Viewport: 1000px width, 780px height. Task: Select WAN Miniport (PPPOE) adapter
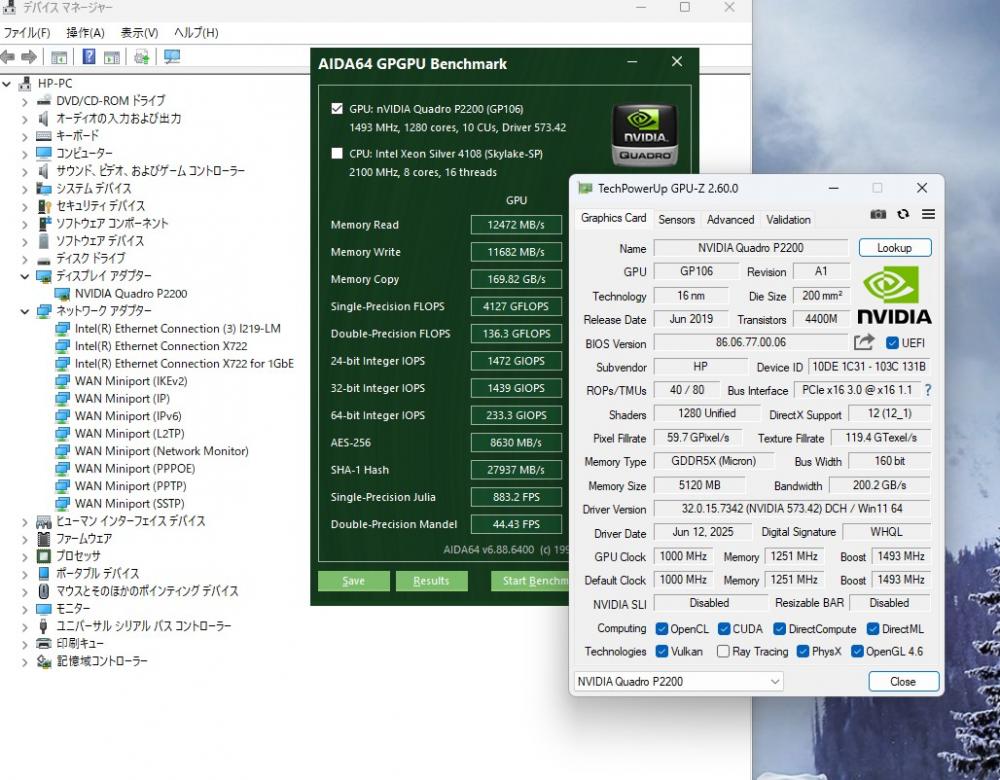pos(135,468)
